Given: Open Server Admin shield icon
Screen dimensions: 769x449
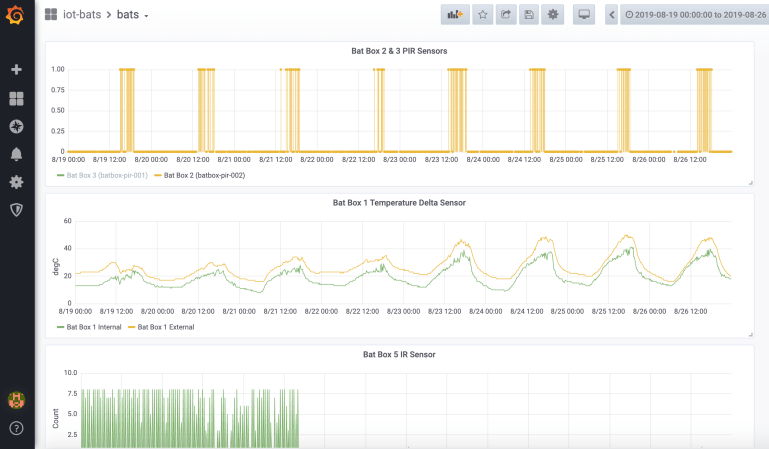Looking at the screenshot, I should pyautogui.click(x=16, y=210).
